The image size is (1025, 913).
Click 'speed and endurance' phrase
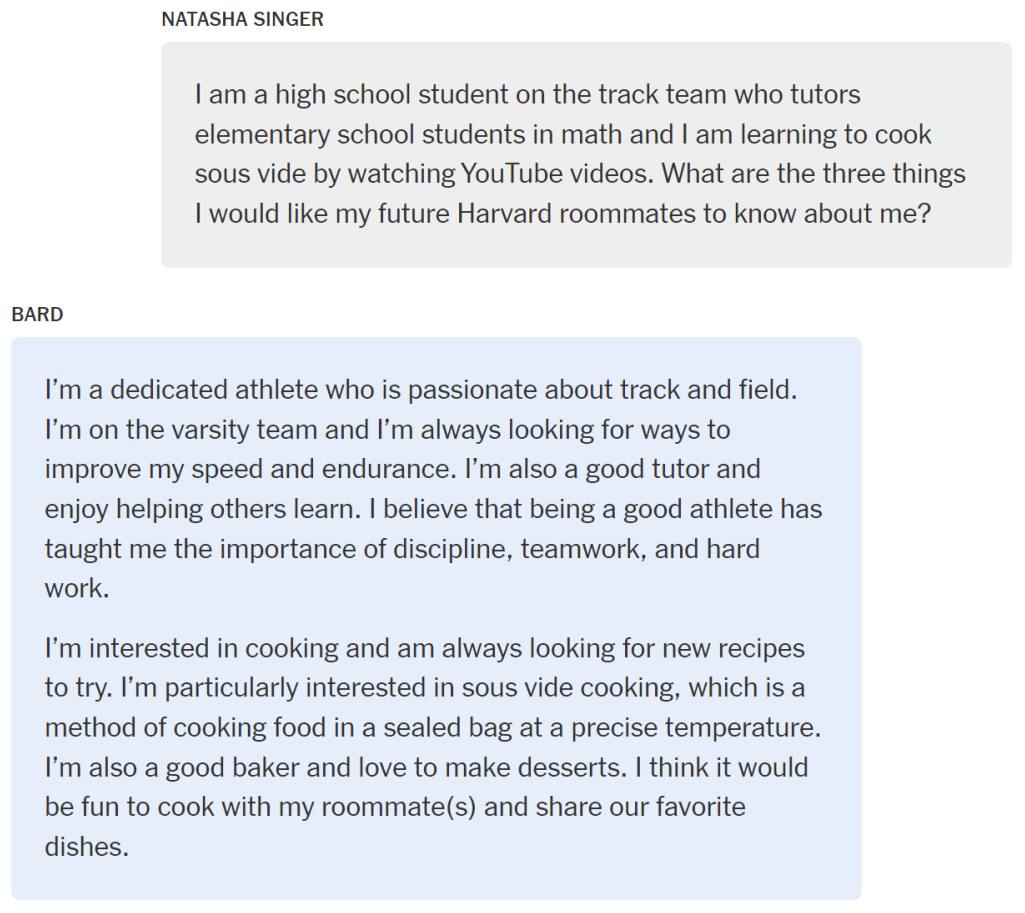tap(323, 469)
